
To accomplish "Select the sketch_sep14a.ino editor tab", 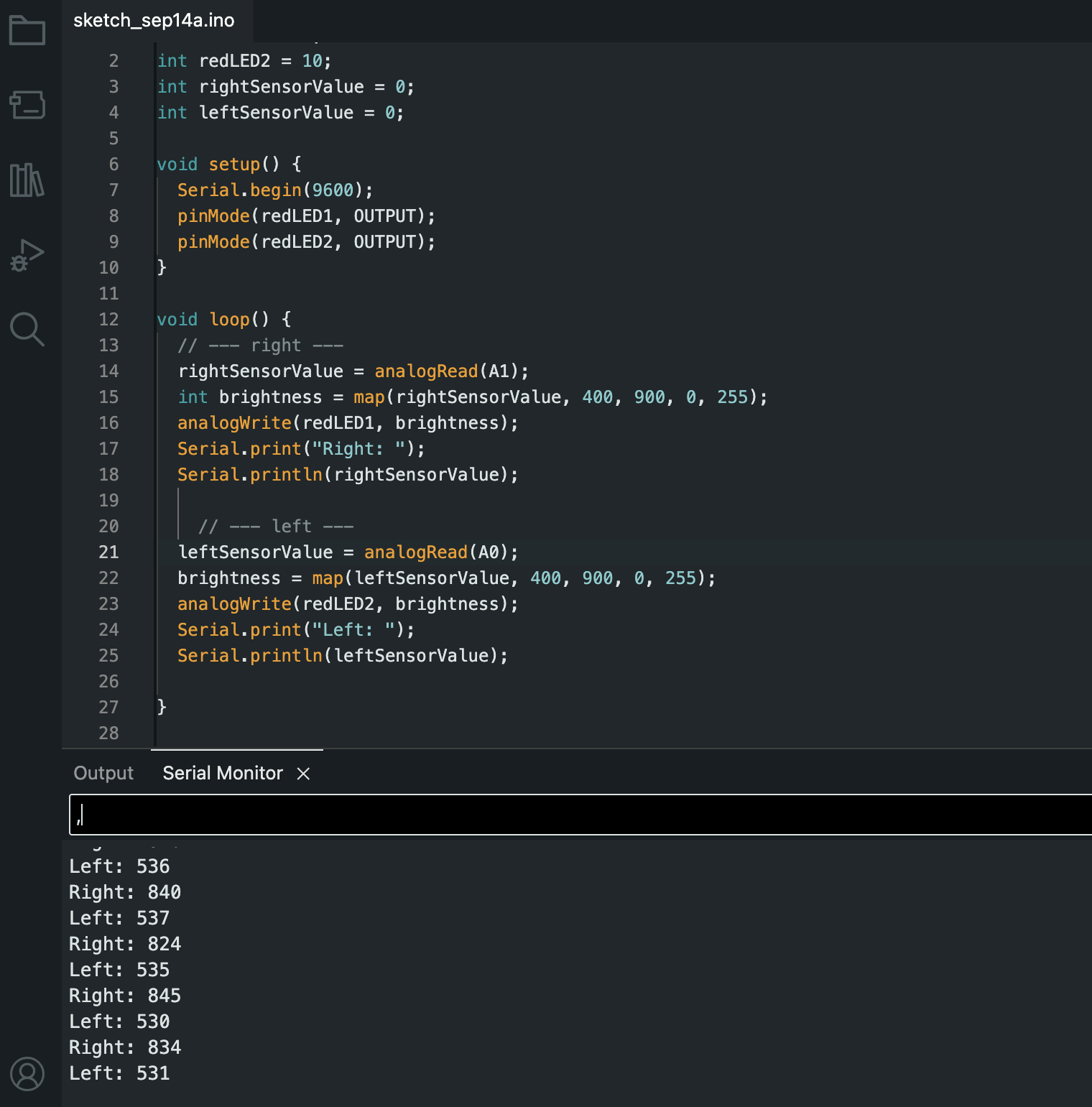I will [154, 20].
